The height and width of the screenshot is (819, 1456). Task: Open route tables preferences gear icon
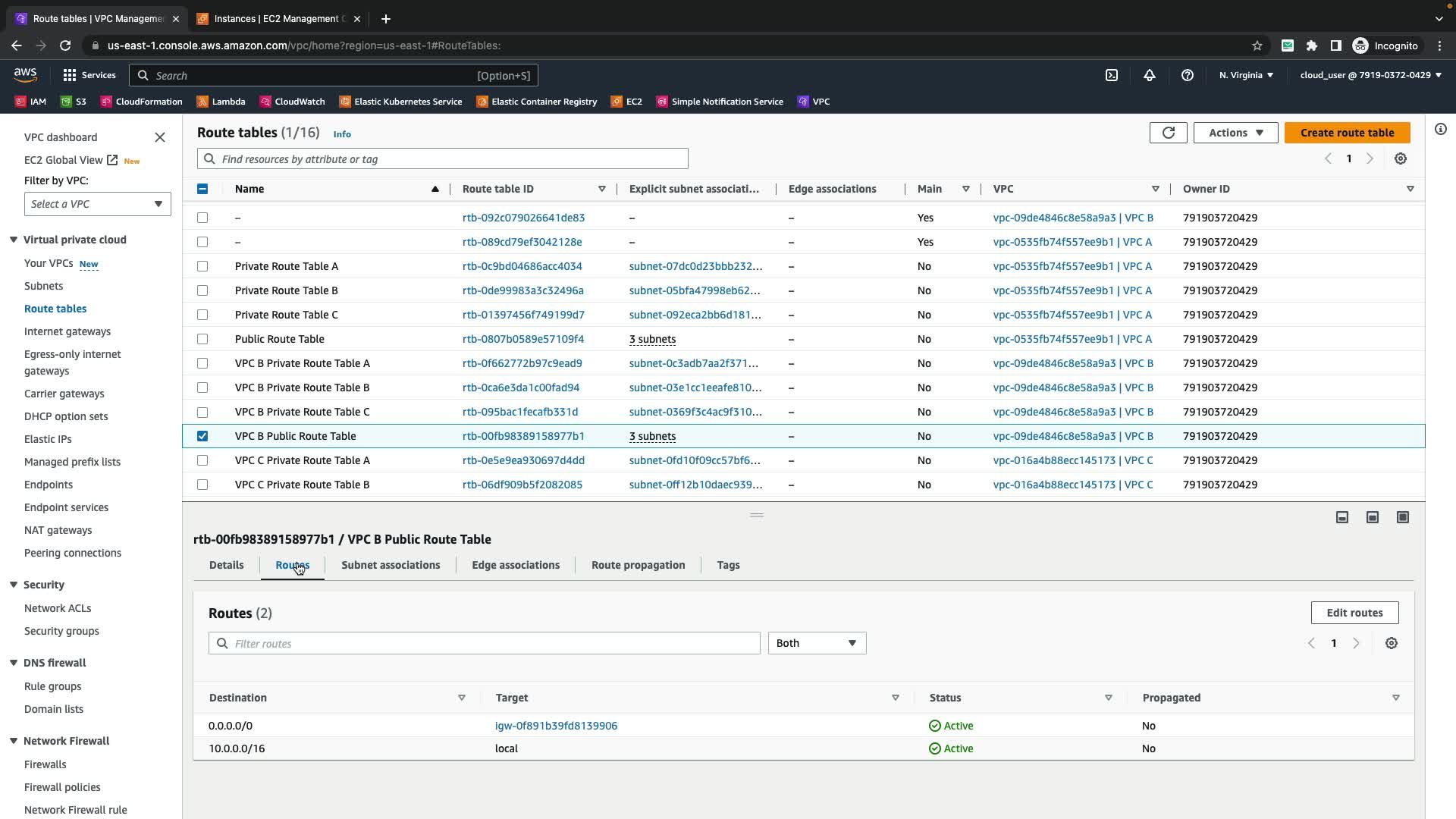point(1401,158)
